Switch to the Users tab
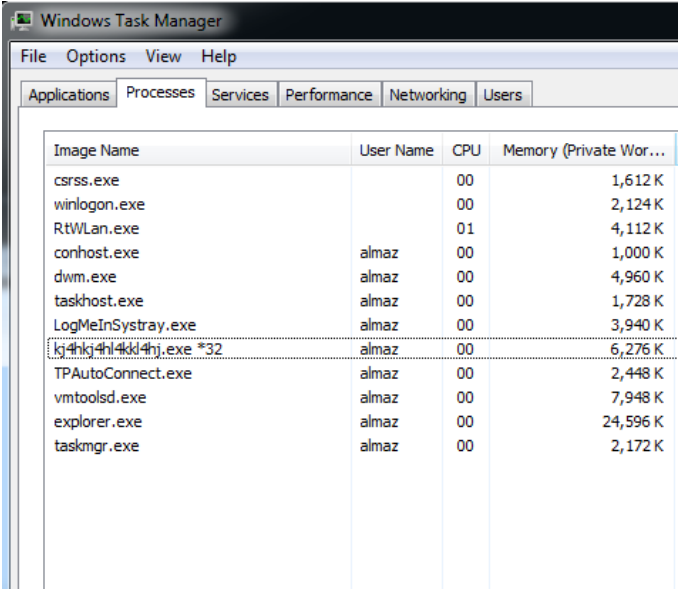679x591 pixels. tap(502, 95)
